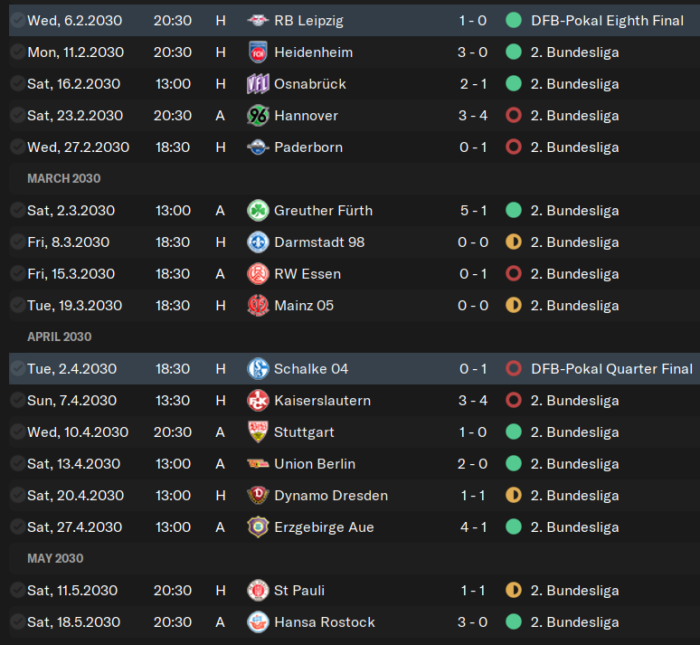700x645 pixels.
Task: Collapse the MAY 2030 section header
Action: 55,559
